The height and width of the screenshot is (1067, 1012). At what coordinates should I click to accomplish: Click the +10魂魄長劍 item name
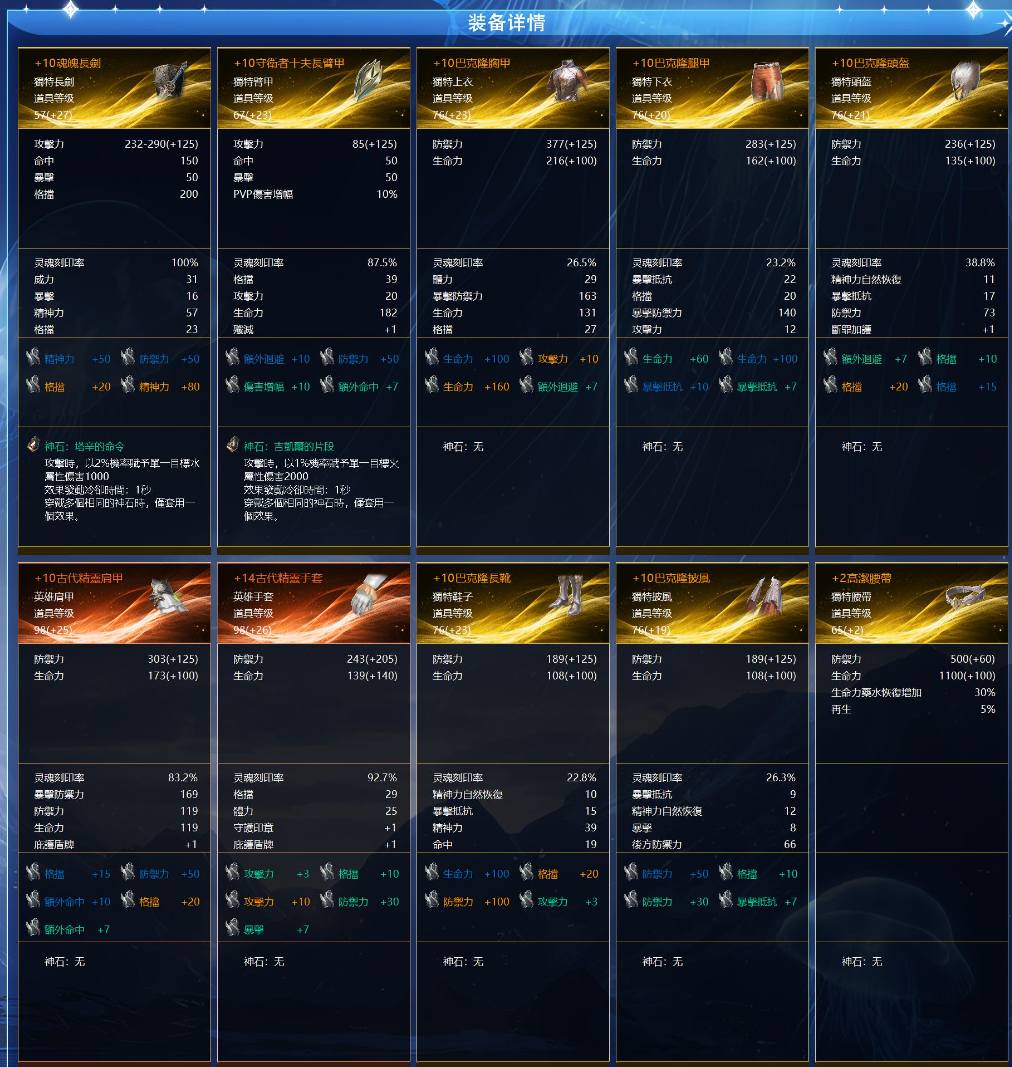coord(67,63)
